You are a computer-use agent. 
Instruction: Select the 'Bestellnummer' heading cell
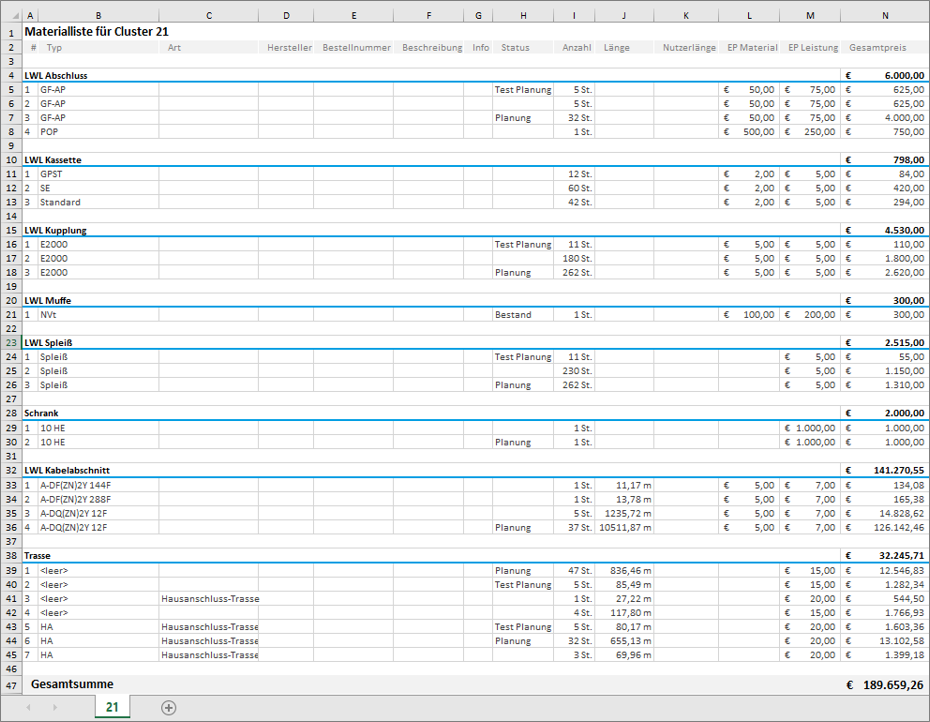(353, 47)
